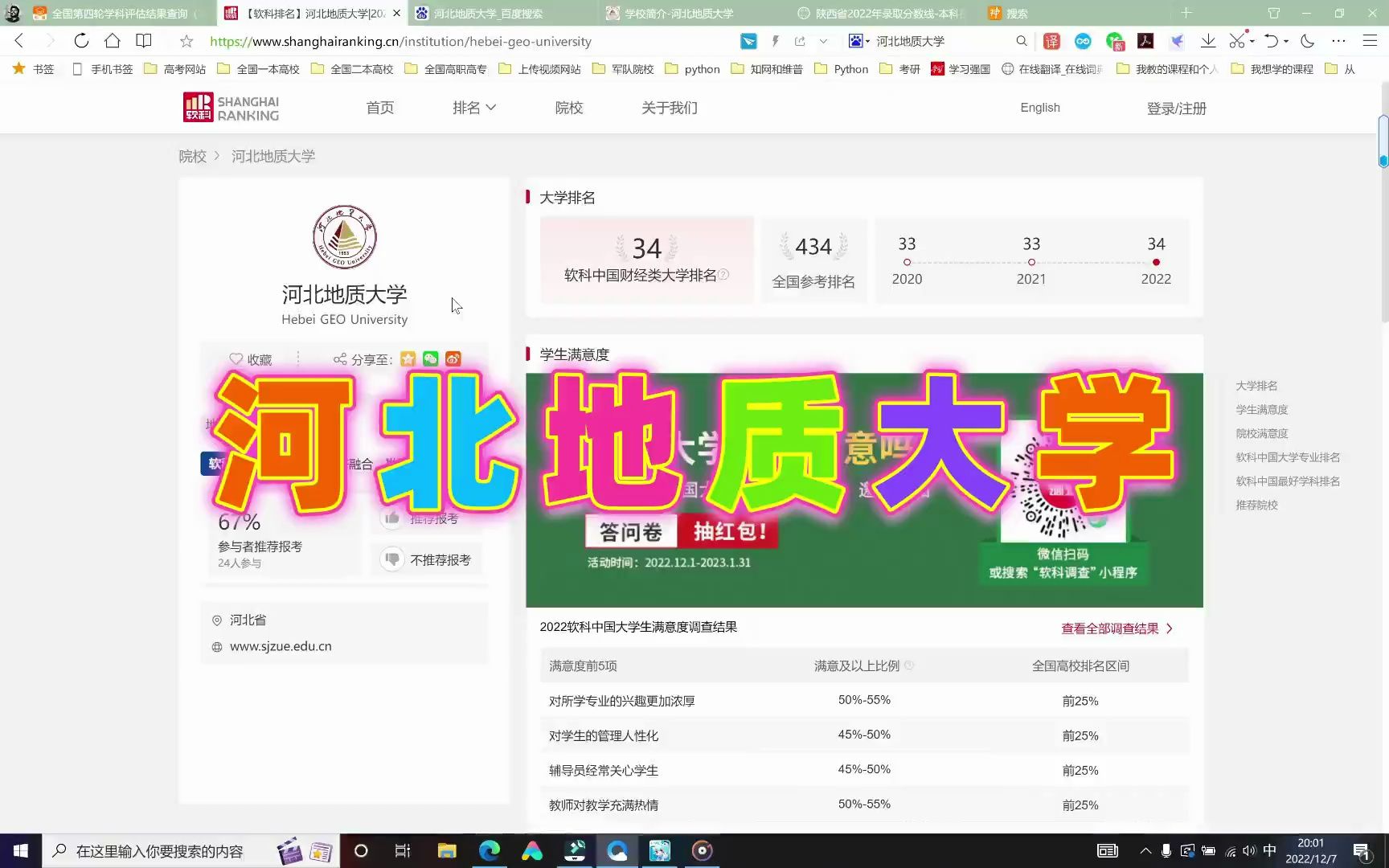The height and width of the screenshot is (868, 1389).
Task: Open the notification center icon
Action: [x=1362, y=851]
